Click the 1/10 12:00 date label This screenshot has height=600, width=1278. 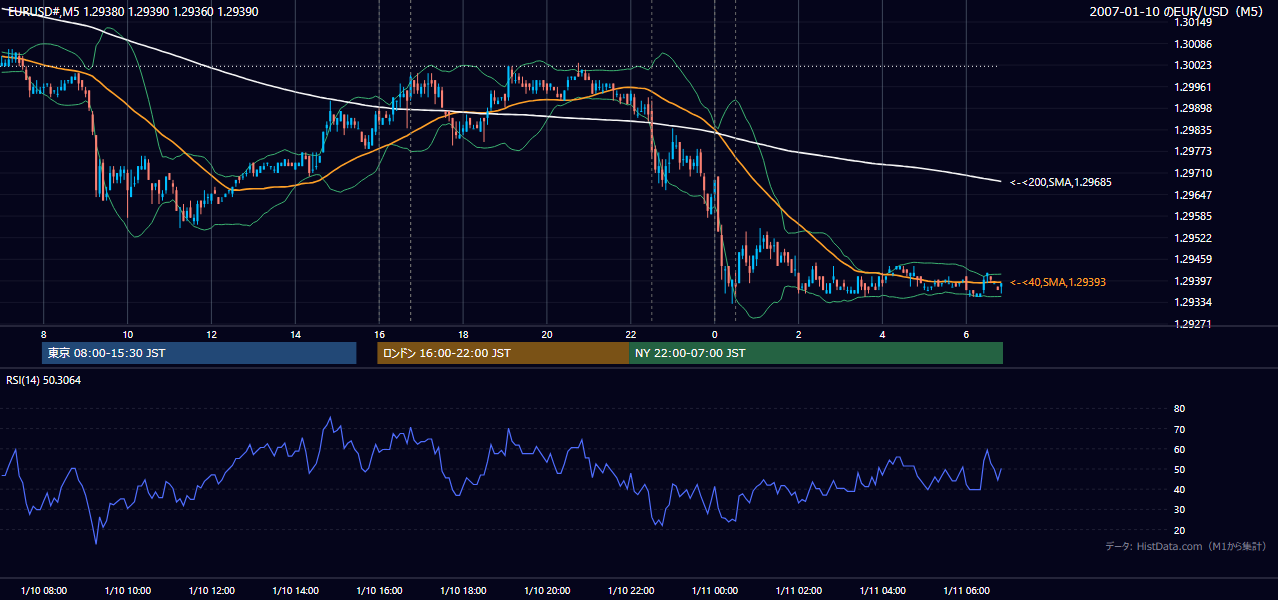pos(211,591)
